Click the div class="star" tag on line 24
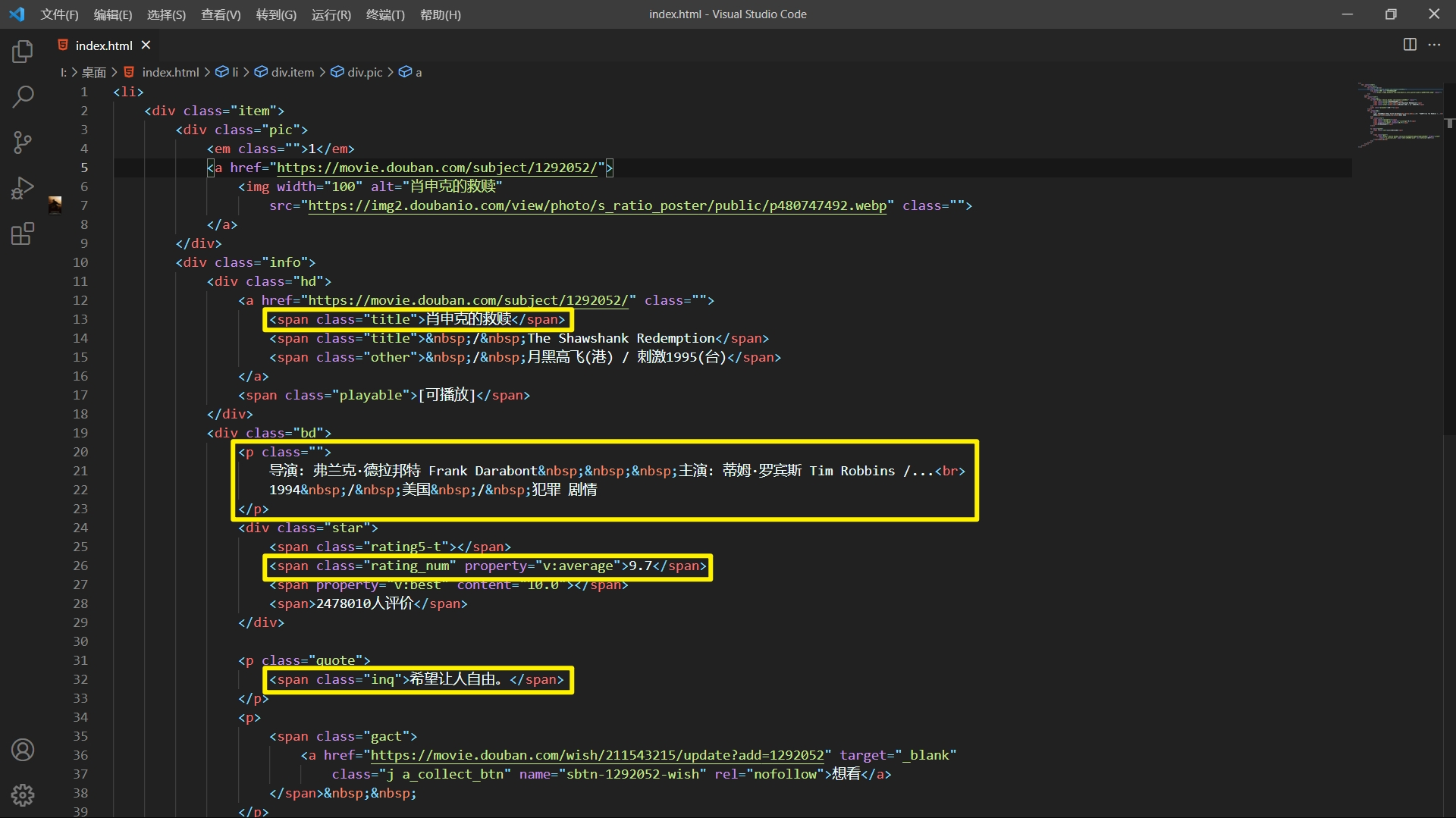 coord(308,528)
